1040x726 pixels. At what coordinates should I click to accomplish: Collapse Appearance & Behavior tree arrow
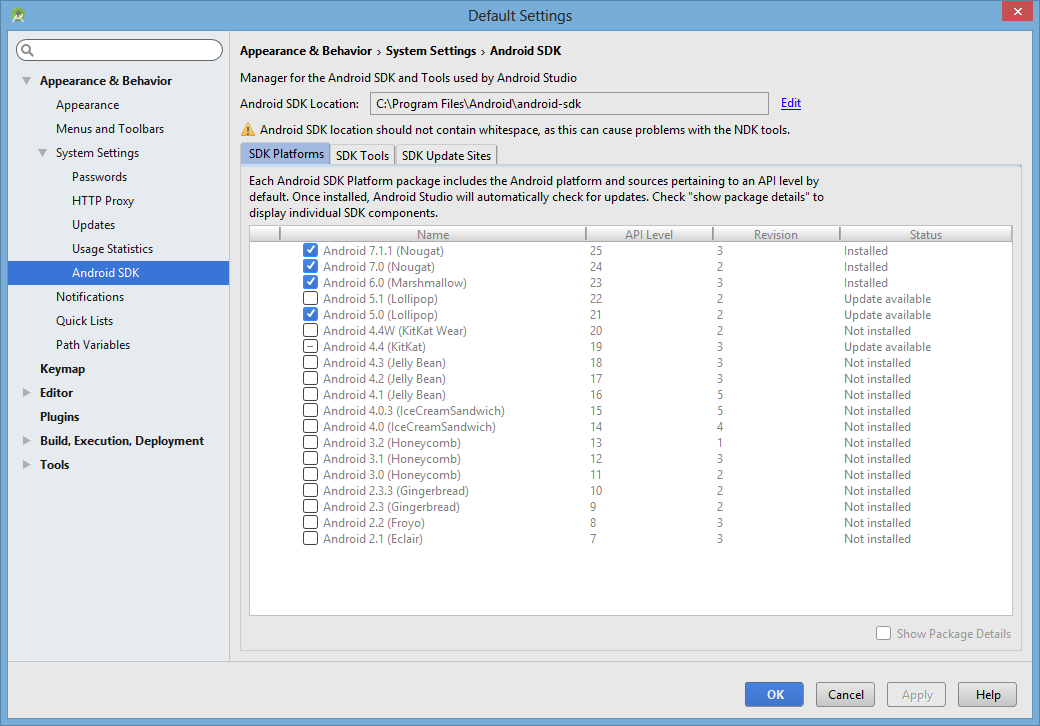click(x=27, y=80)
